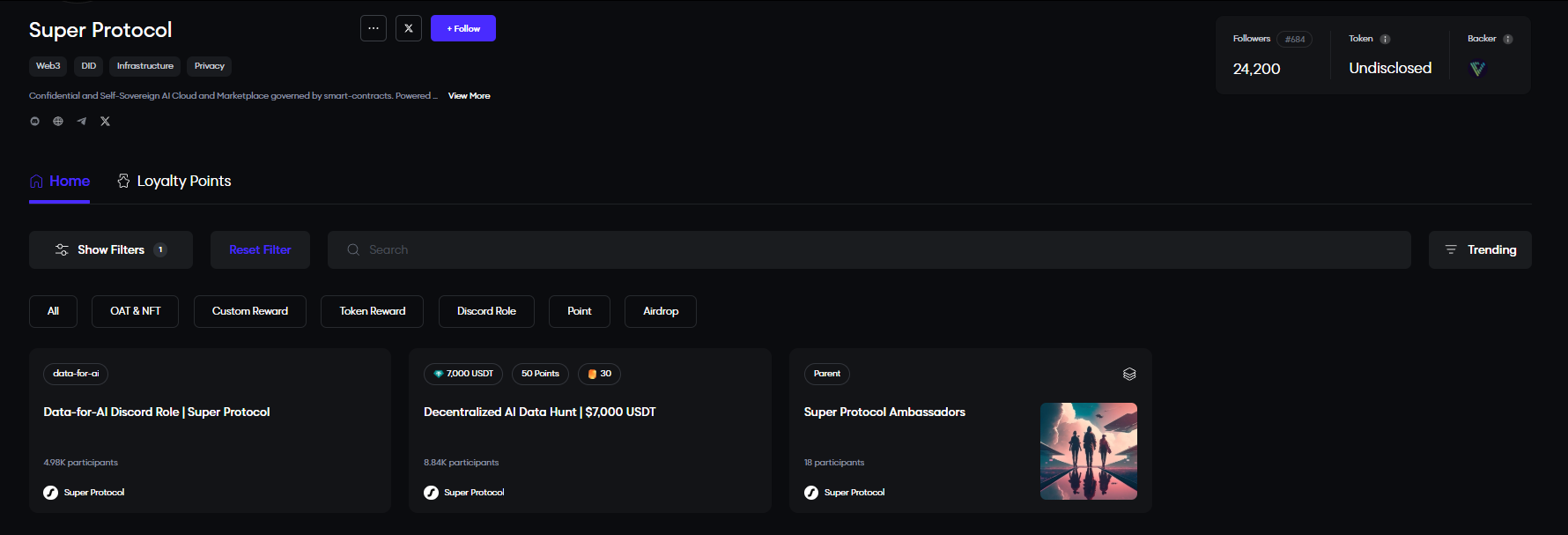
Task: Click the orange 30 reward badge
Action: pyautogui.click(x=600, y=374)
